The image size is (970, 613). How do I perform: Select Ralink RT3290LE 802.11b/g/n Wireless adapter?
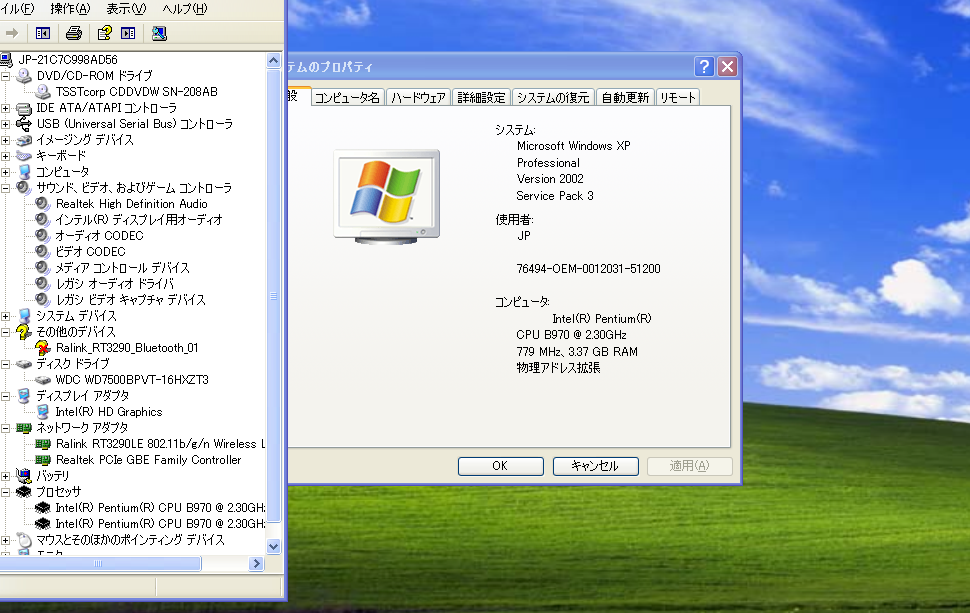click(x=160, y=444)
